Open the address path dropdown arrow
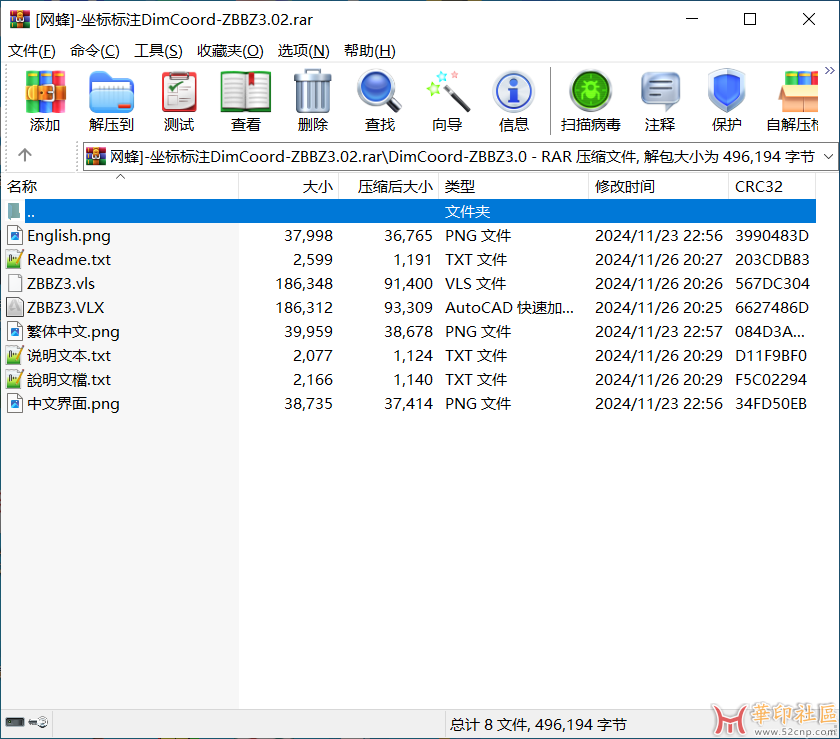Screen dimensions: 840x739 828,156
